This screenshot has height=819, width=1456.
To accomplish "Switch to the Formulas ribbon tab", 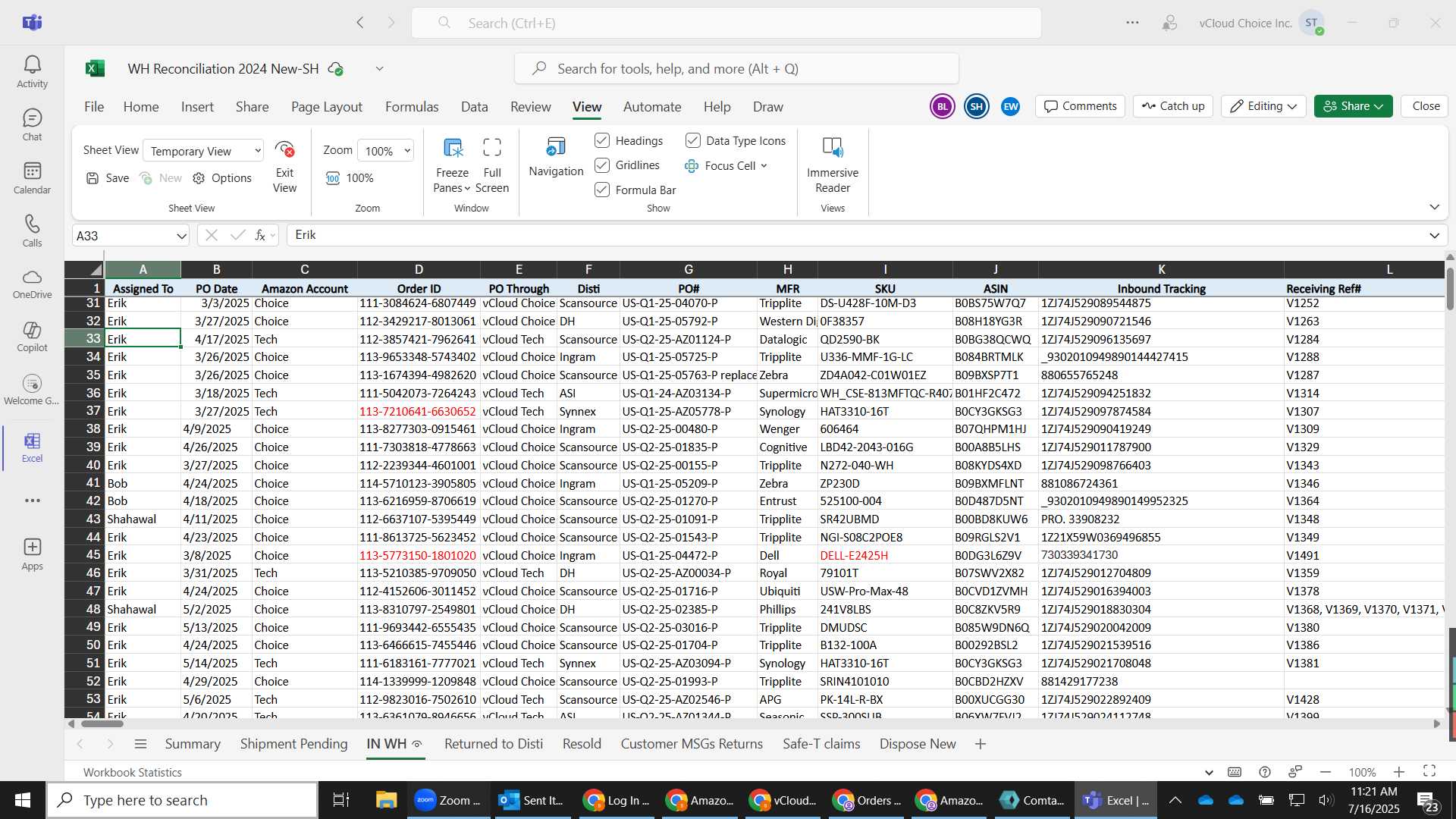I will click(412, 107).
